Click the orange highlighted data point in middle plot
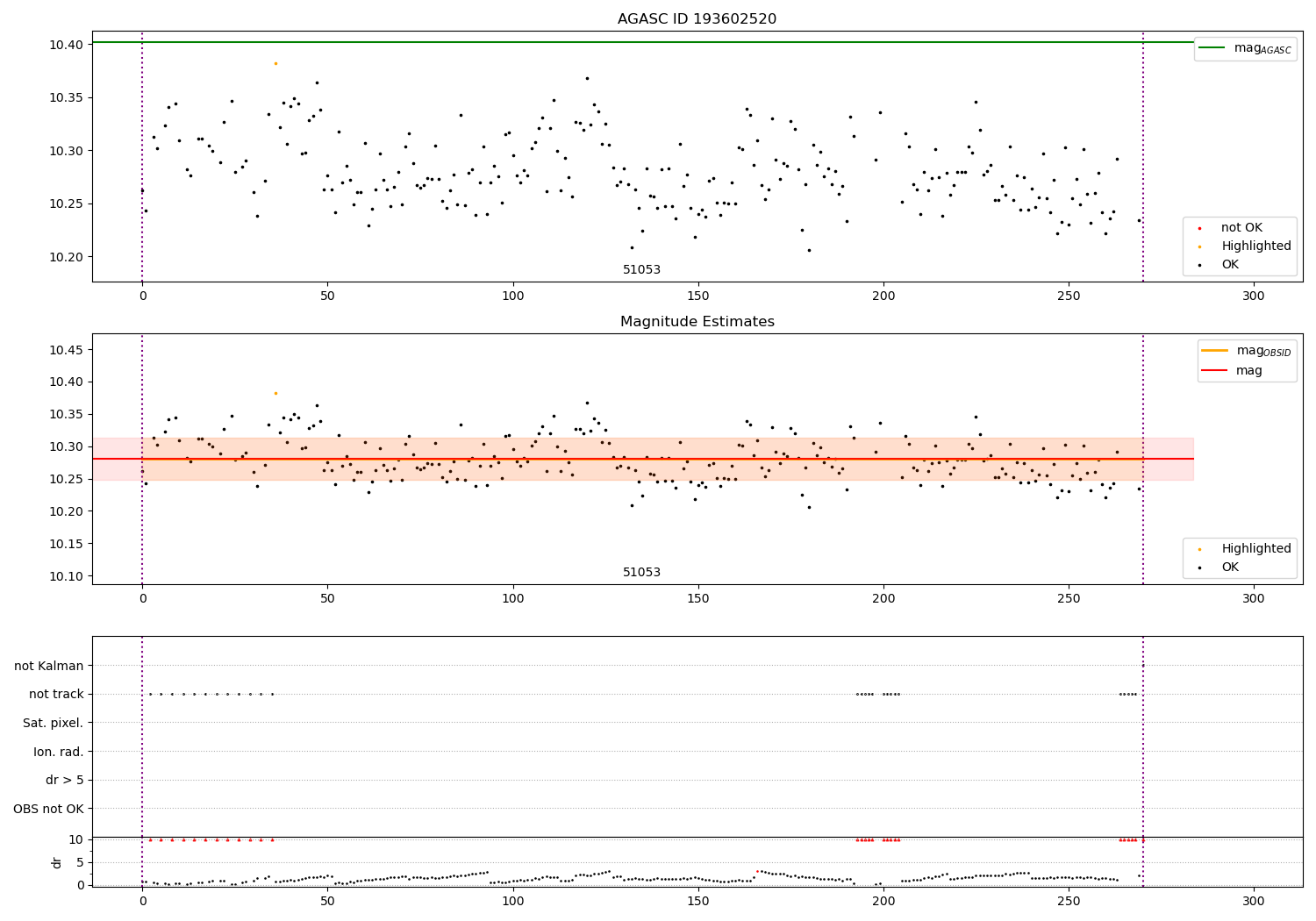The image size is (1316, 921). [x=275, y=393]
